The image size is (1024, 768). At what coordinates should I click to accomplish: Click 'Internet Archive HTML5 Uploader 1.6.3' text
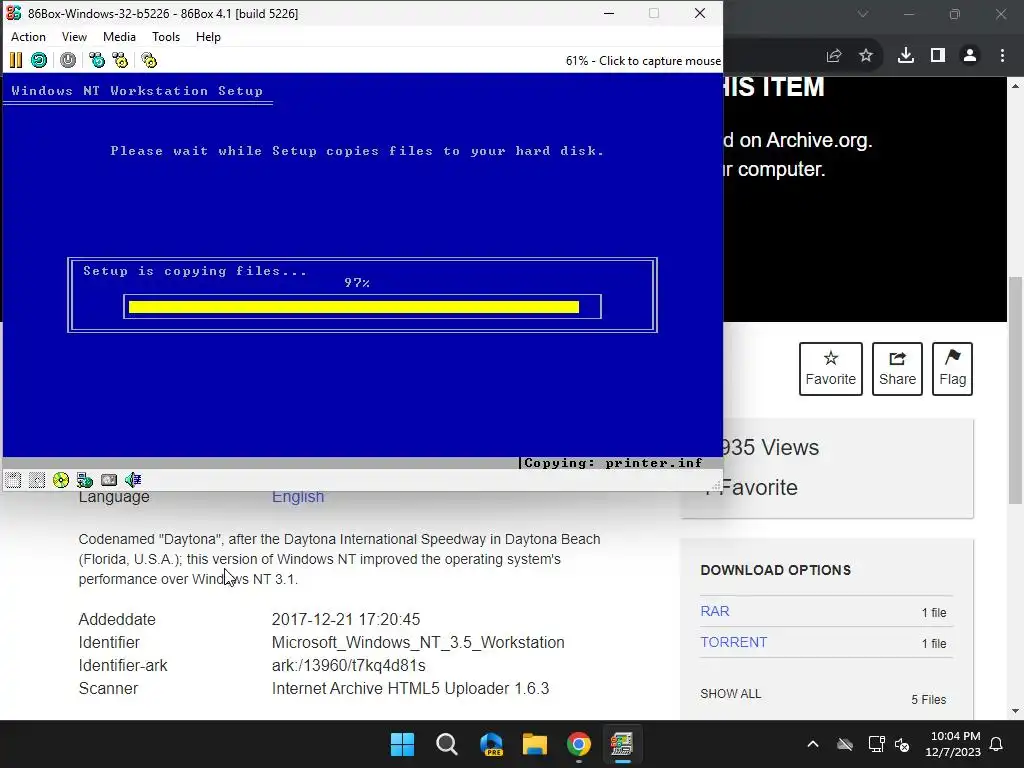point(410,688)
